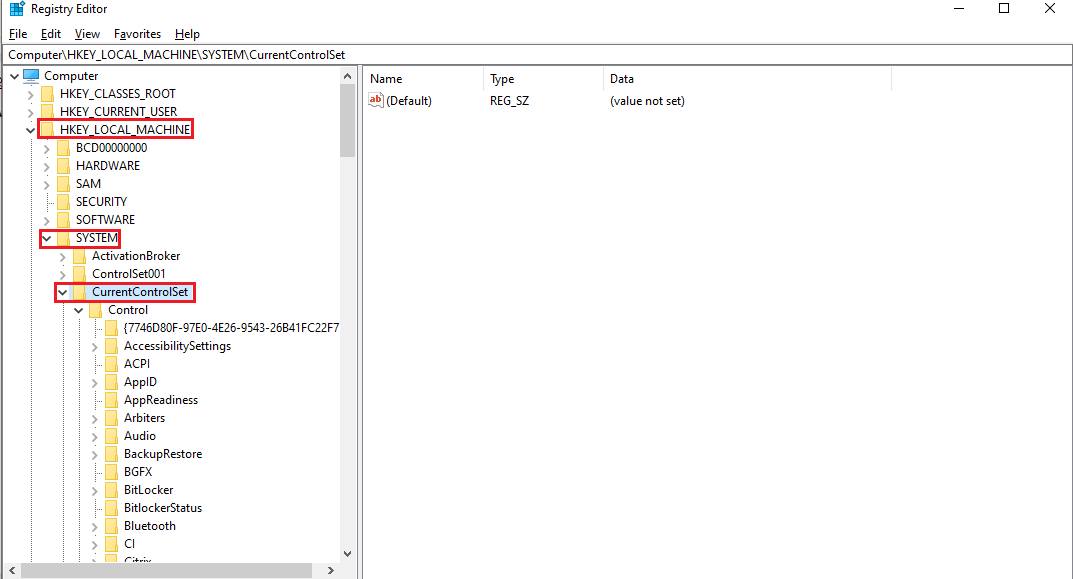This screenshot has height=579, width=1073.
Task: Select the HARDWARE key
Action: [x=107, y=166]
